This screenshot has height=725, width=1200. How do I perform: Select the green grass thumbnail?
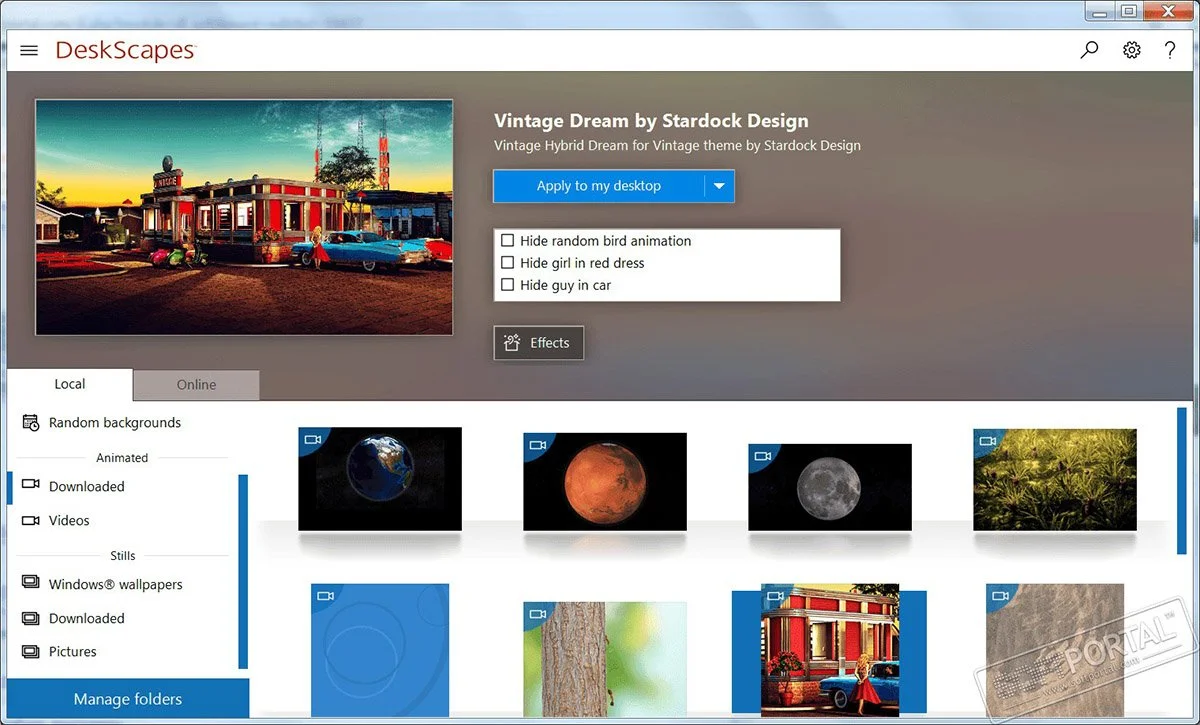1055,480
